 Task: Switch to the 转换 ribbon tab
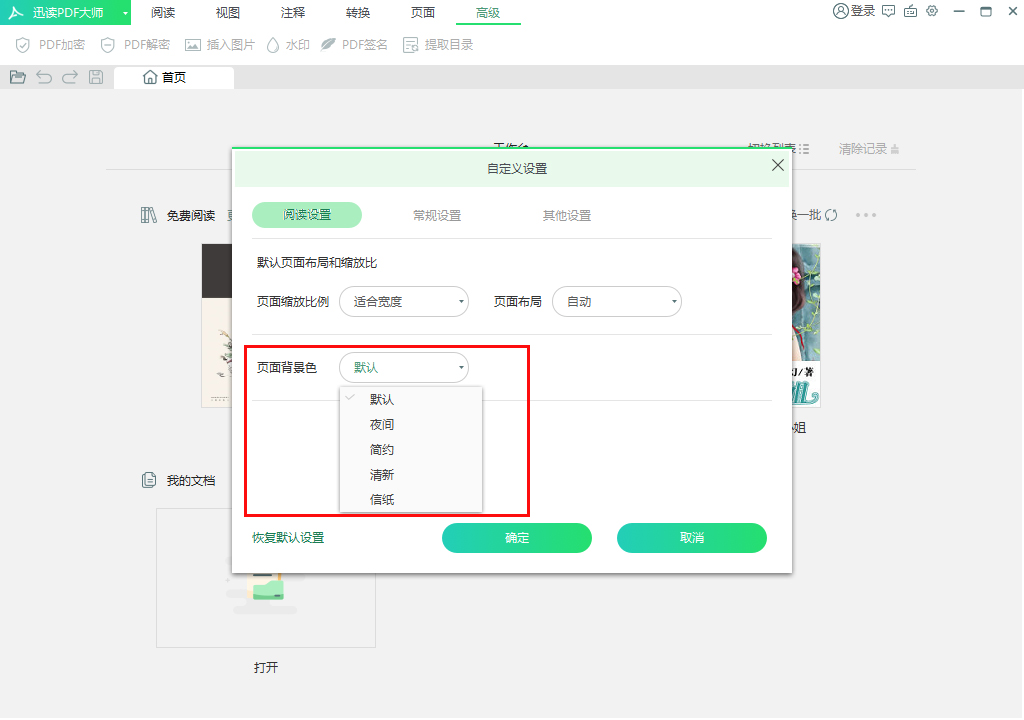357,13
